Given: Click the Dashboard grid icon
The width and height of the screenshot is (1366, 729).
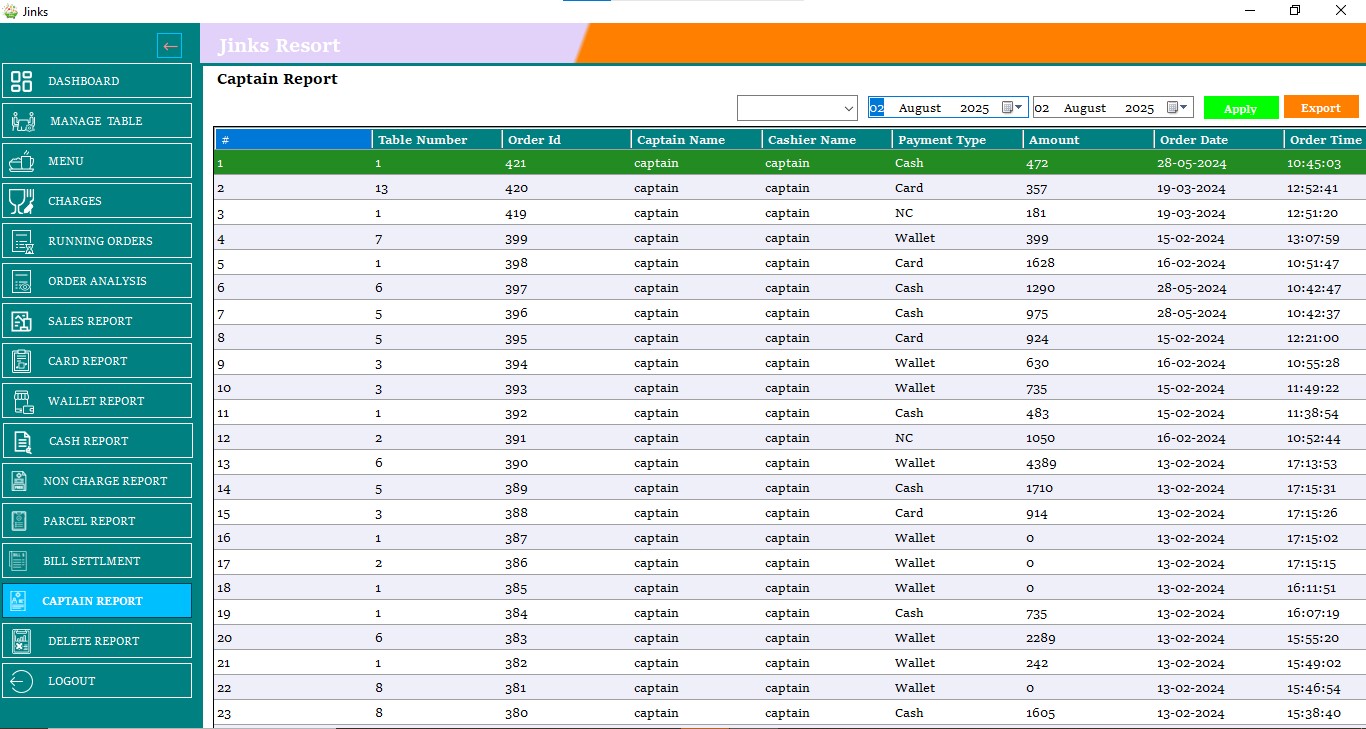Looking at the screenshot, I should click(21, 81).
